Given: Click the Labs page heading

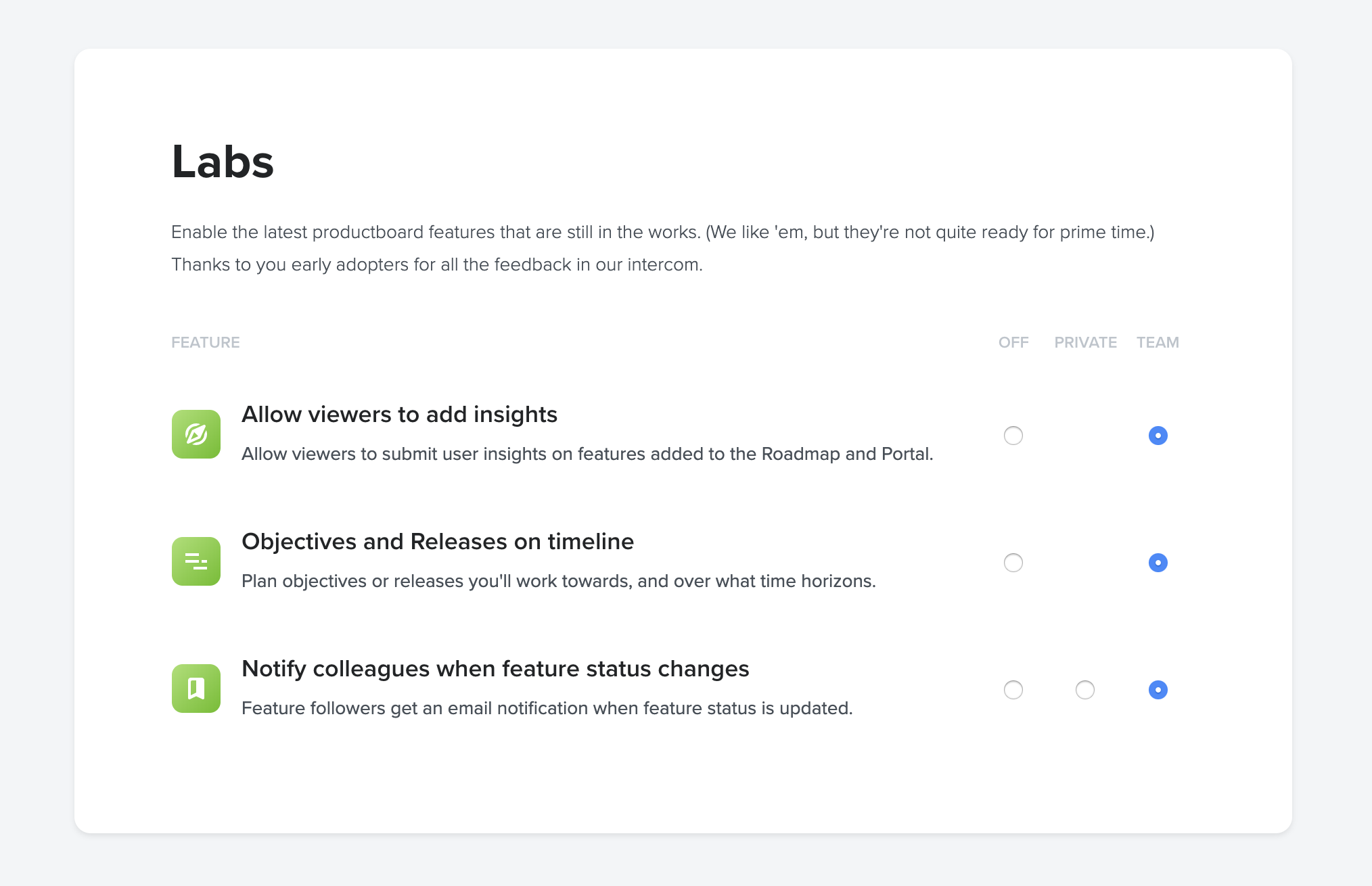Looking at the screenshot, I should (223, 162).
